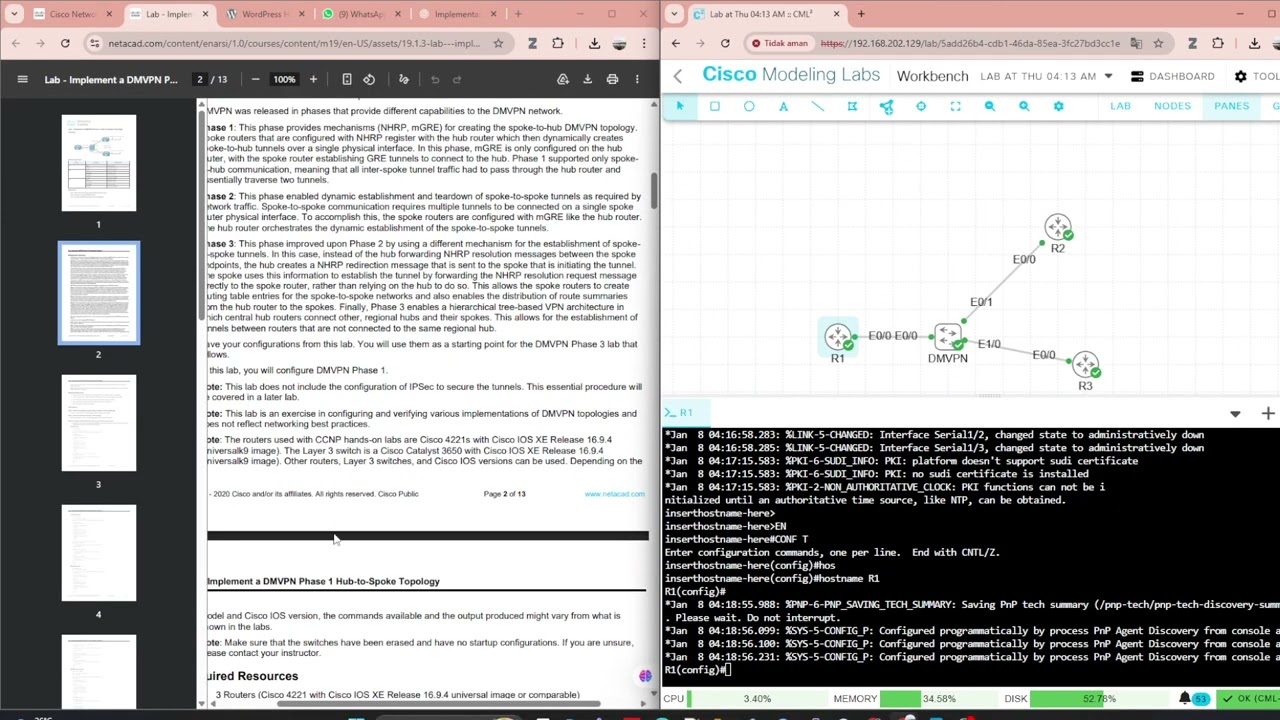Open extensions puzzle icon in left browser

pos(558,43)
